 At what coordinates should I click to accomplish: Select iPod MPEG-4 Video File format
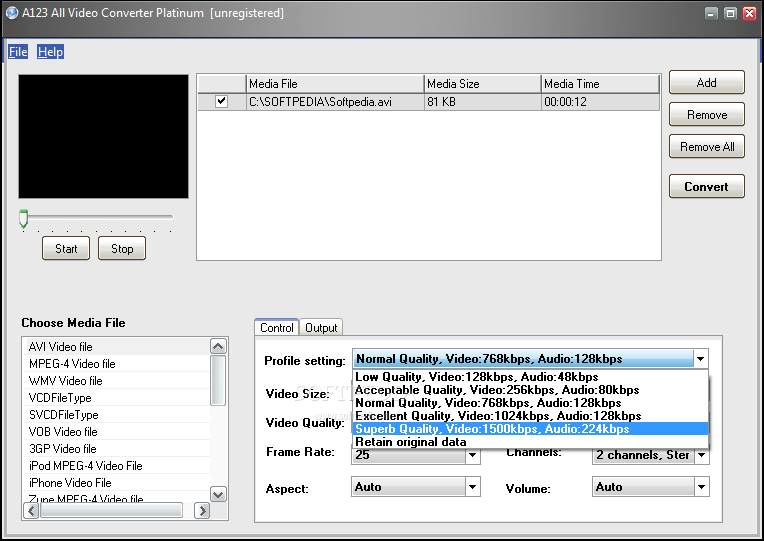(x=116, y=466)
